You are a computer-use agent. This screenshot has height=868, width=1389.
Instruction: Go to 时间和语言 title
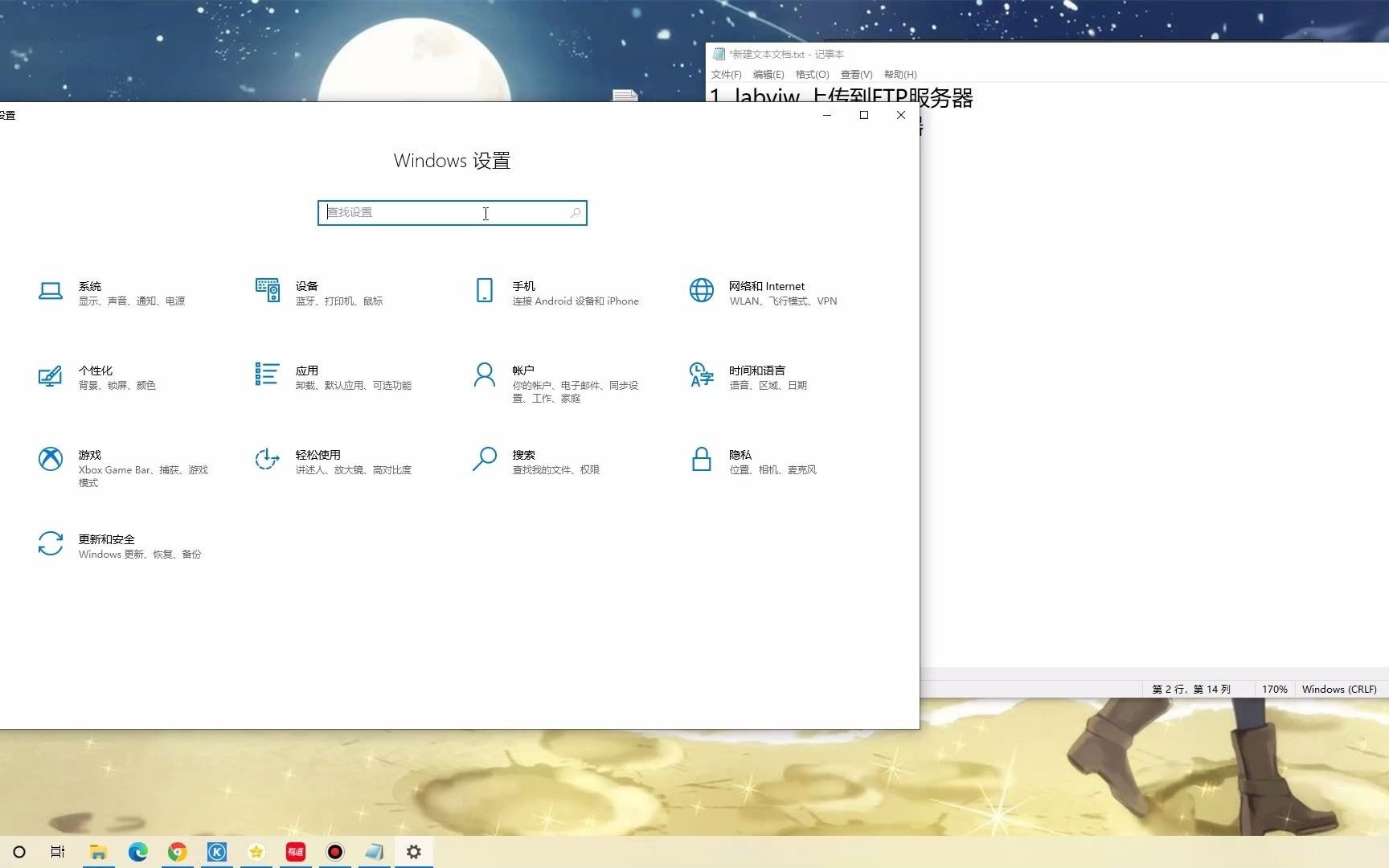point(757,371)
